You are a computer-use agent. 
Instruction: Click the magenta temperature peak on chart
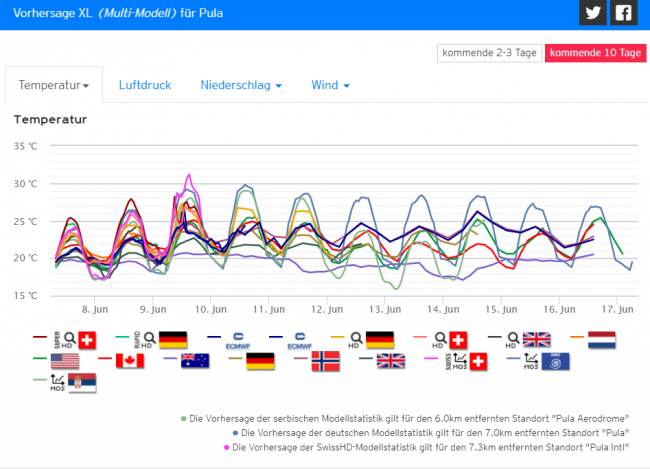pyautogui.click(x=189, y=175)
